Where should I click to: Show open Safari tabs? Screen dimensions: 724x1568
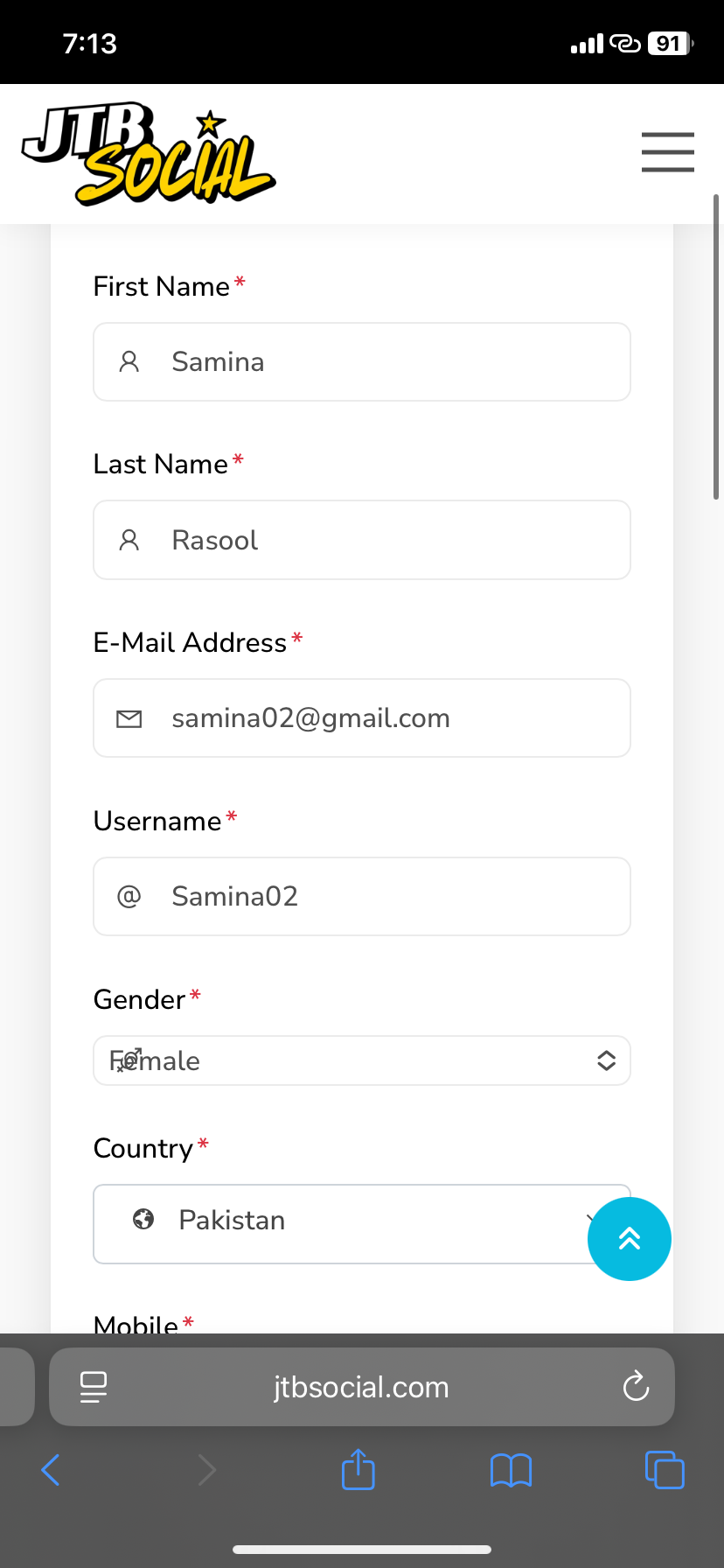(x=665, y=1469)
